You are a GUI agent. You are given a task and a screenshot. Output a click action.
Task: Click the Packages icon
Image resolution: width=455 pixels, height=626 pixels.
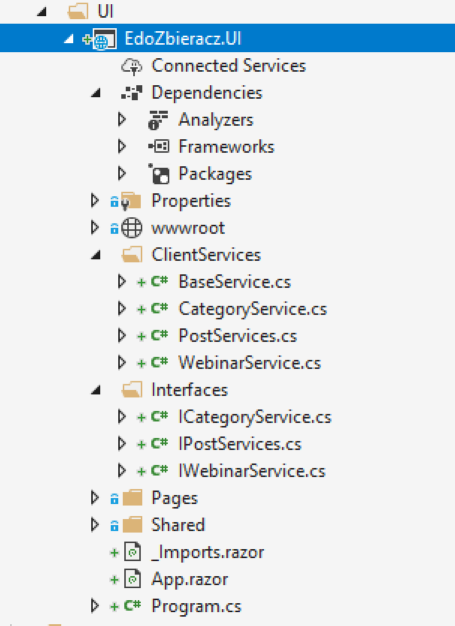tap(158, 174)
